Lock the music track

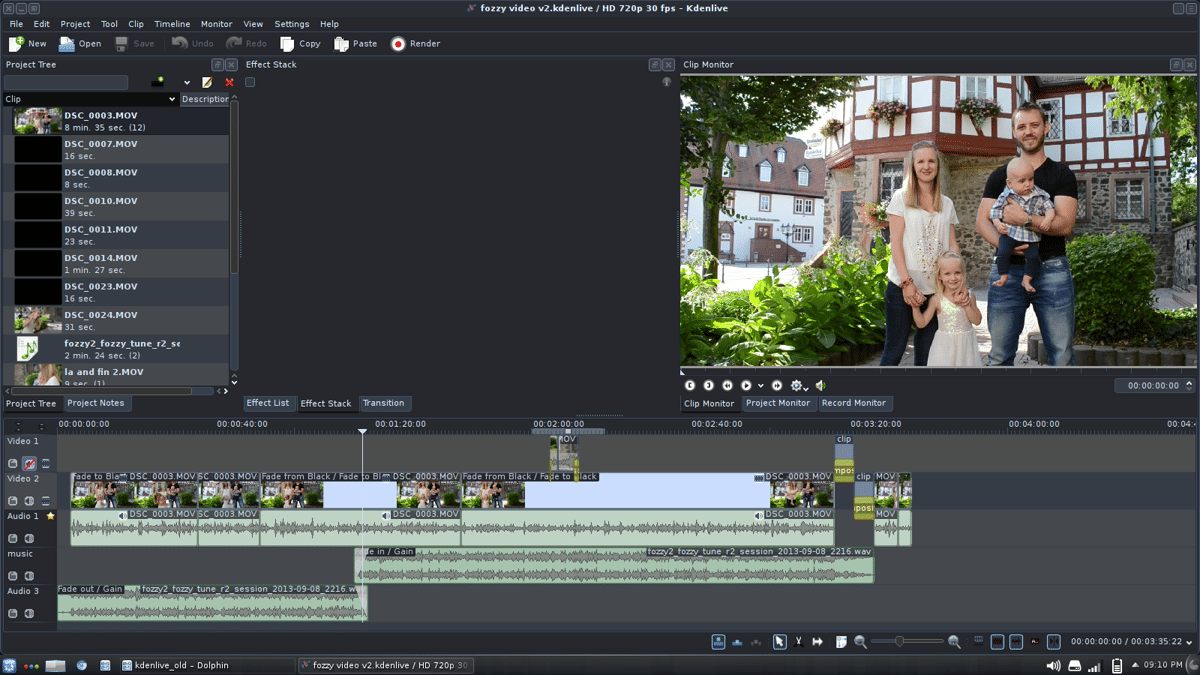(x=13, y=576)
